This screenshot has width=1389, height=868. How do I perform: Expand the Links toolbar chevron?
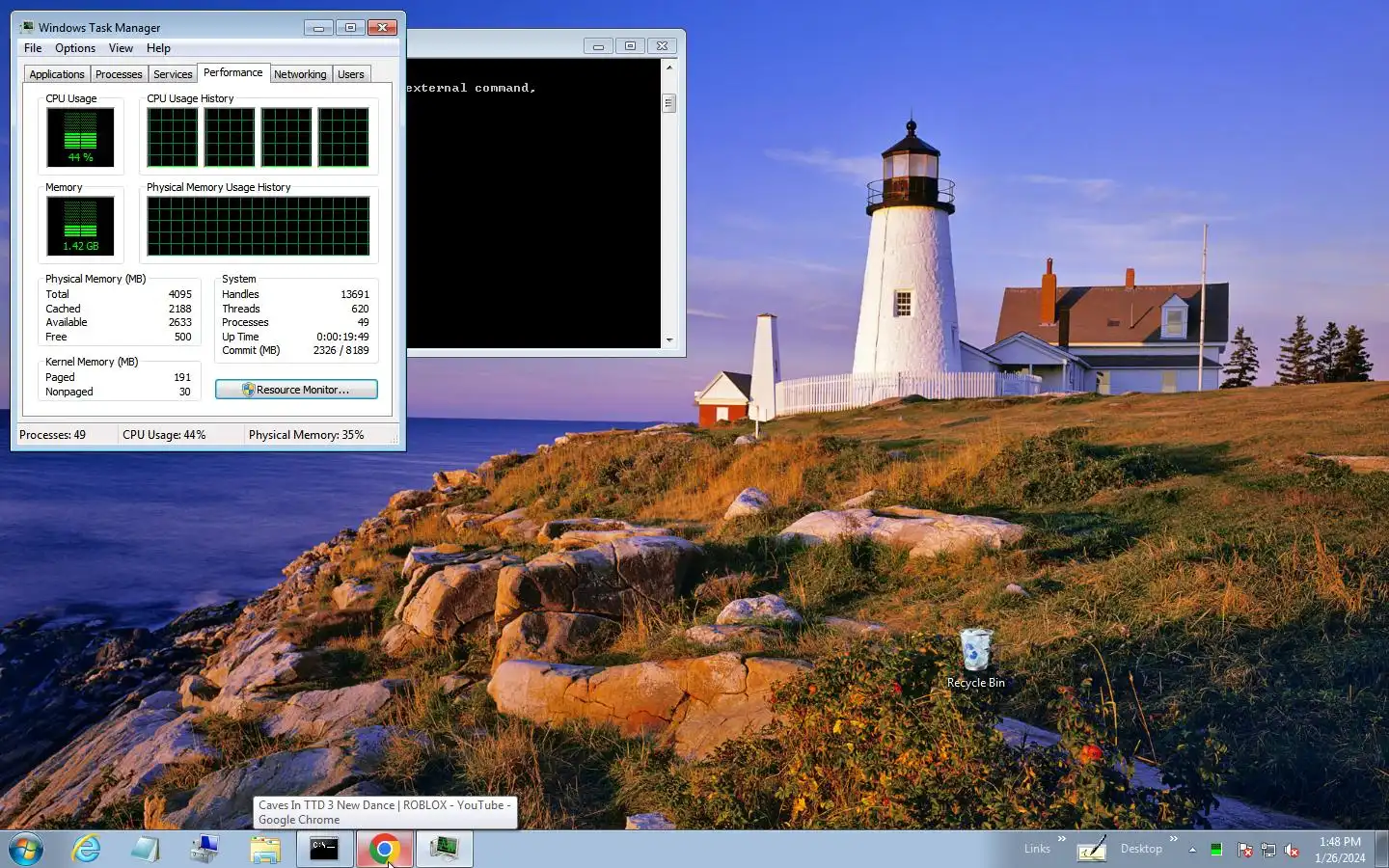point(1062,839)
